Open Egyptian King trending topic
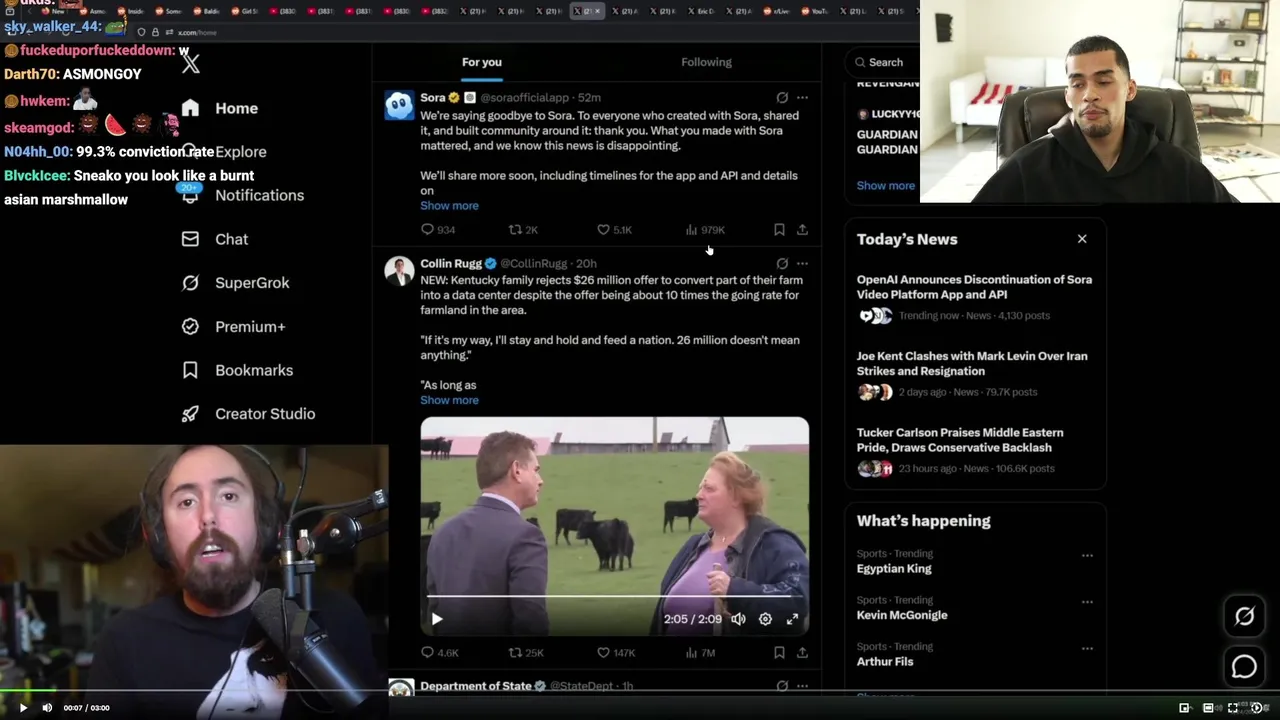 click(894, 569)
